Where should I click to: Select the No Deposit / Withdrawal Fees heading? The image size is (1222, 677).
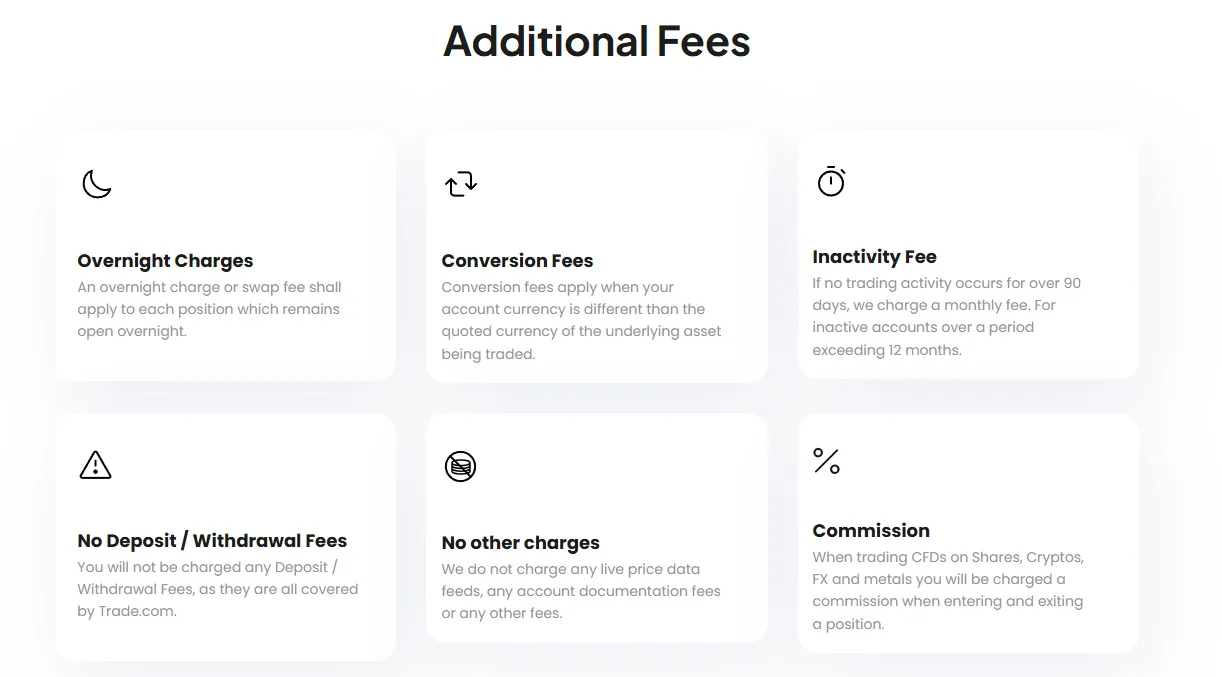tap(212, 541)
